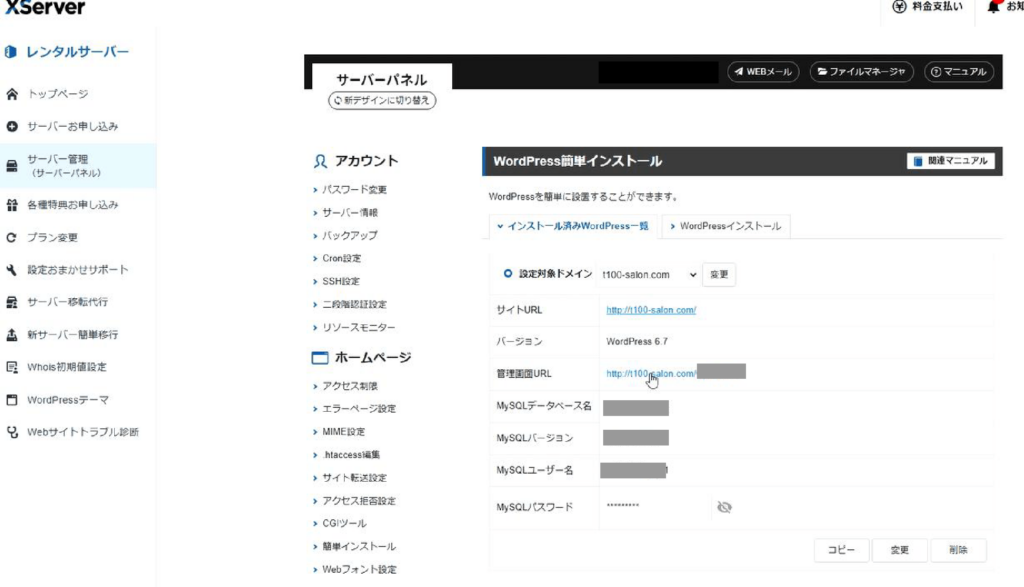Open エラーページ設定 menu item
This screenshot has width=1024, height=587.
click(x=359, y=409)
